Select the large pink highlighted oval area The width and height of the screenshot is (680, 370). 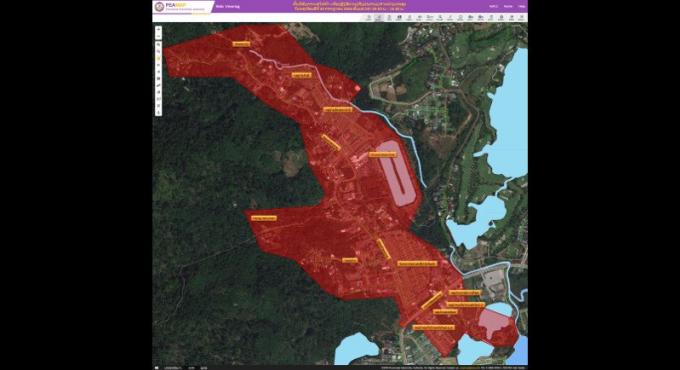tap(397, 174)
